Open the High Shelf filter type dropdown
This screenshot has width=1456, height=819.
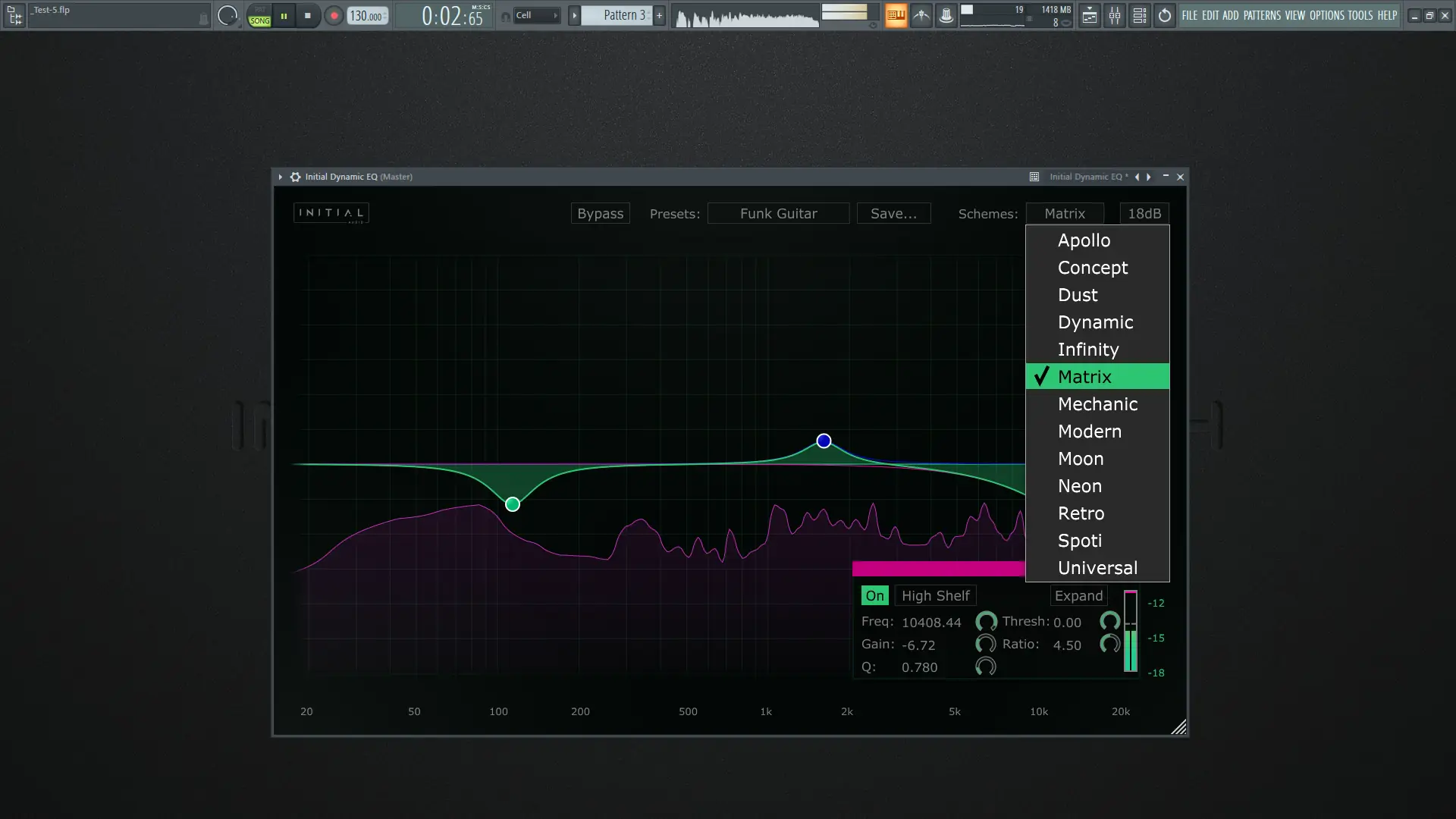click(x=935, y=596)
